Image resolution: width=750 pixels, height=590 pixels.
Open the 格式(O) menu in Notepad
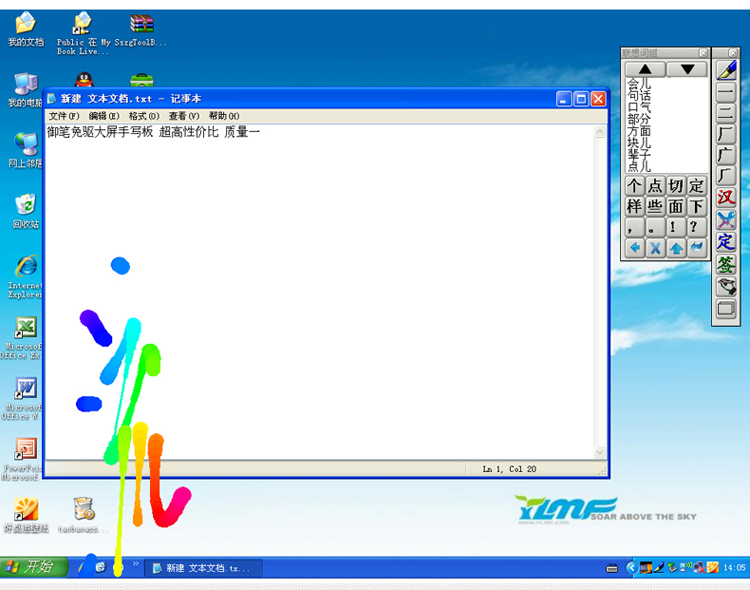tap(143, 116)
